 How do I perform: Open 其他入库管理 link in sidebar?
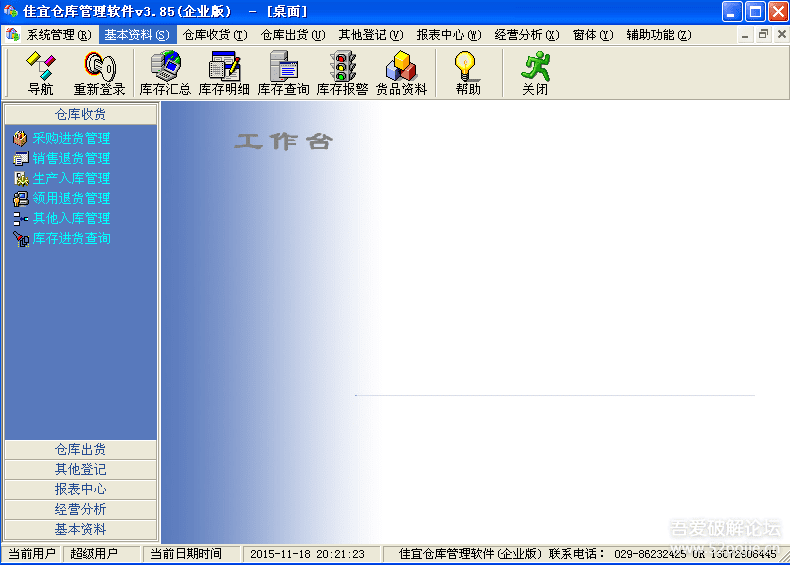point(71,218)
